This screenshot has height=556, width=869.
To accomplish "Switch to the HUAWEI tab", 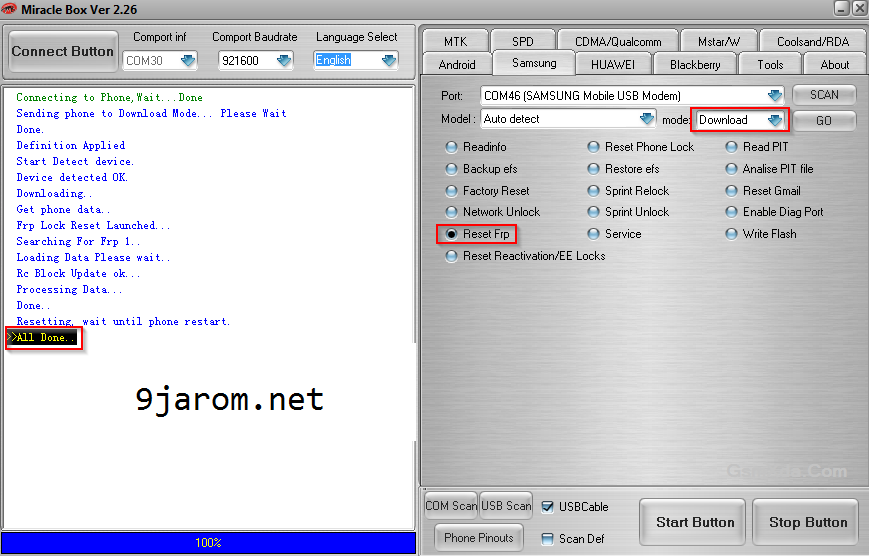I will pos(612,64).
